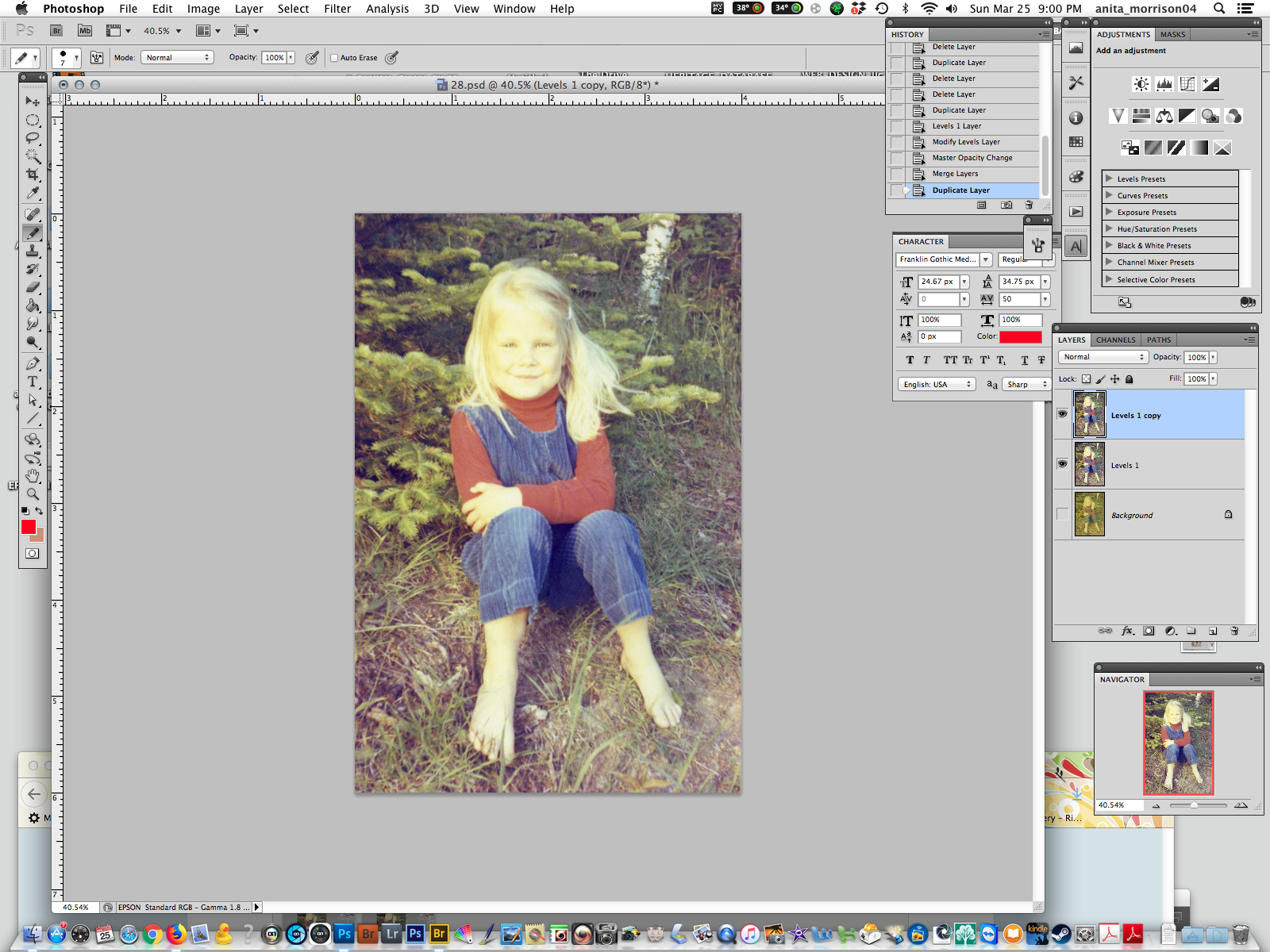
Task: Open the layer style fx menu
Action: pos(1127,631)
